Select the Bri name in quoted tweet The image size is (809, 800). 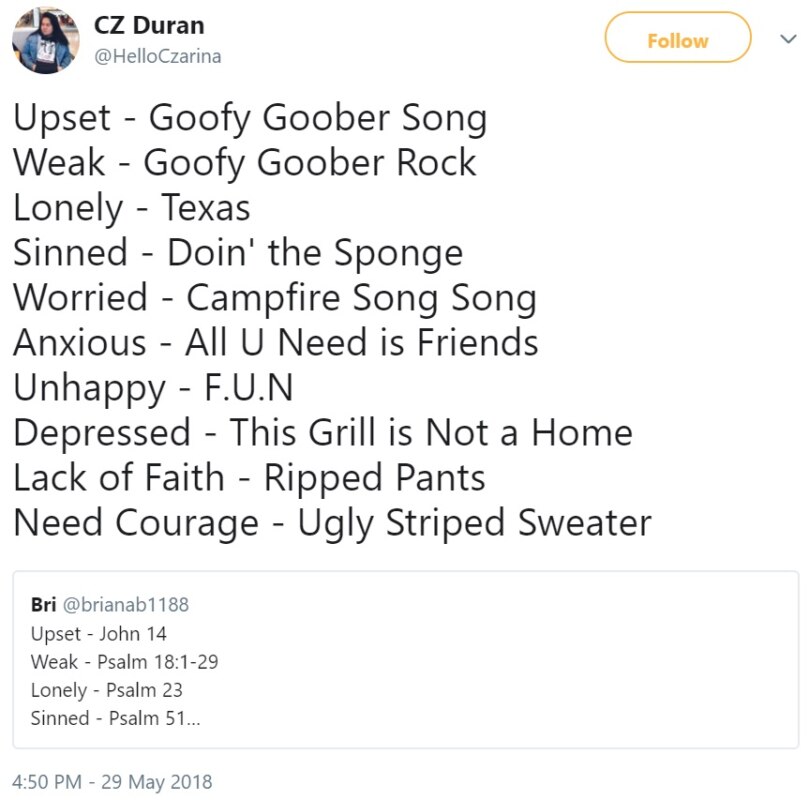click(x=43, y=605)
